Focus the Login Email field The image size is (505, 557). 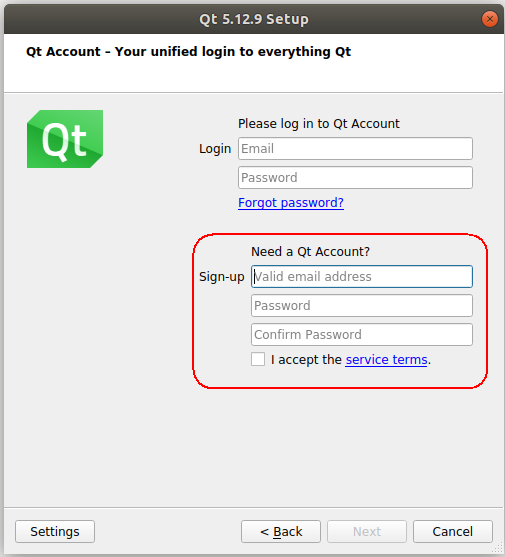click(x=355, y=148)
